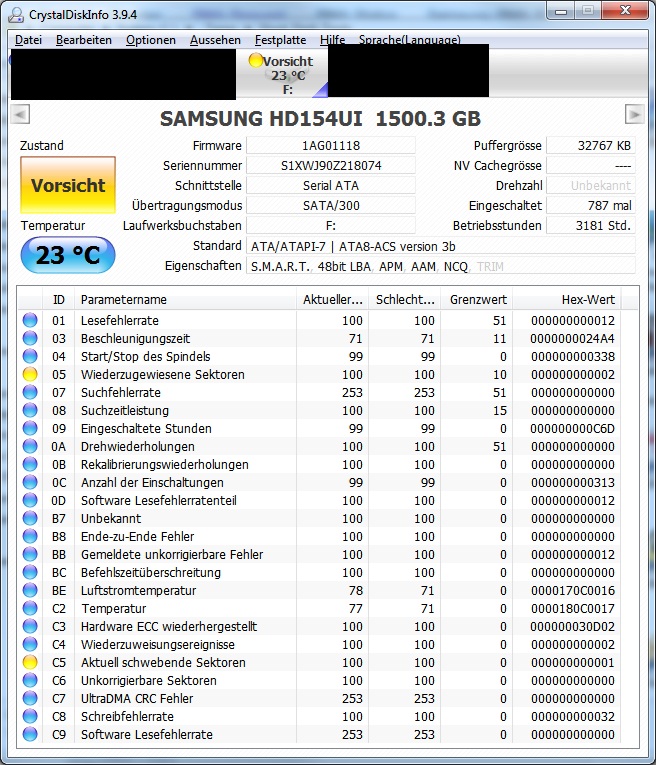Select the Schreibfehlerrate parameter name
656x765 pixels.
point(127,716)
